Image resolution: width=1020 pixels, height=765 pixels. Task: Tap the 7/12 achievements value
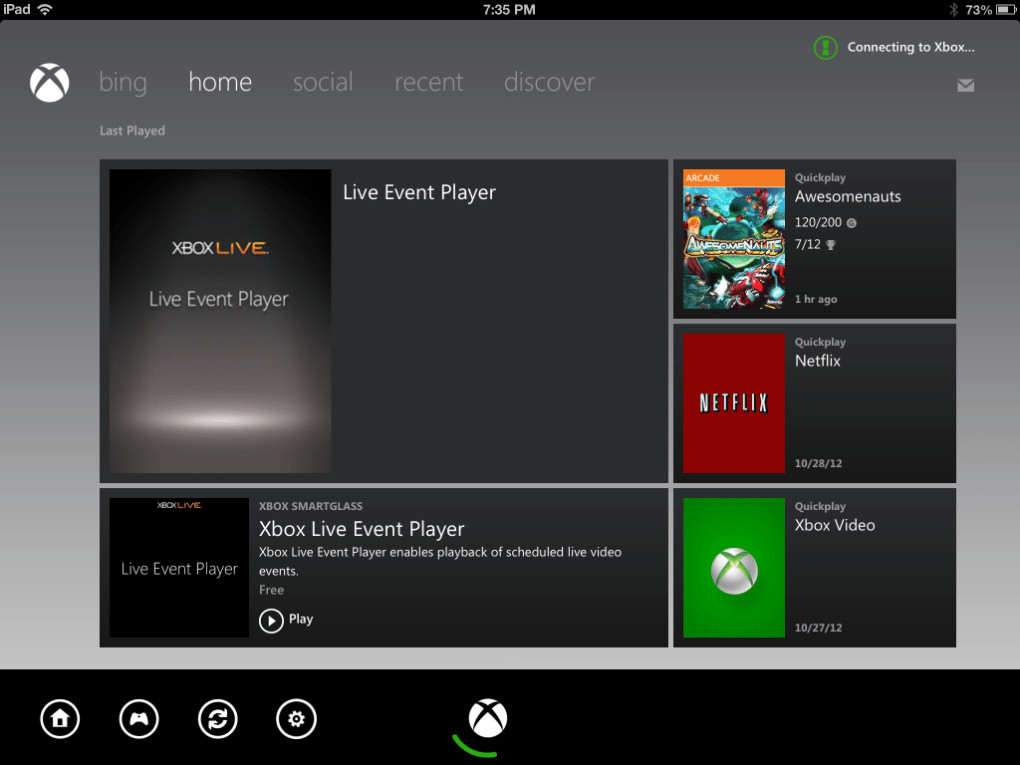[x=807, y=245]
